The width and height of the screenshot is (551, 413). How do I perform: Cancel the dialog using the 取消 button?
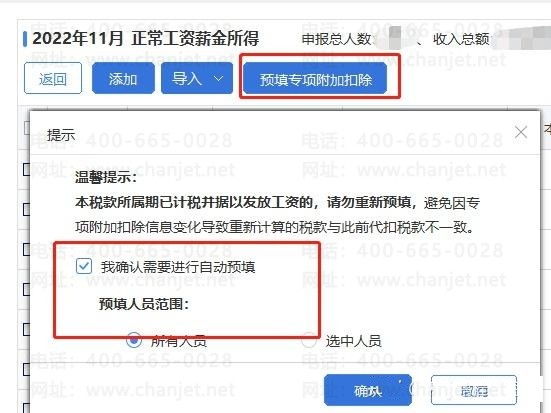pyautogui.click(x=473, y=390)
